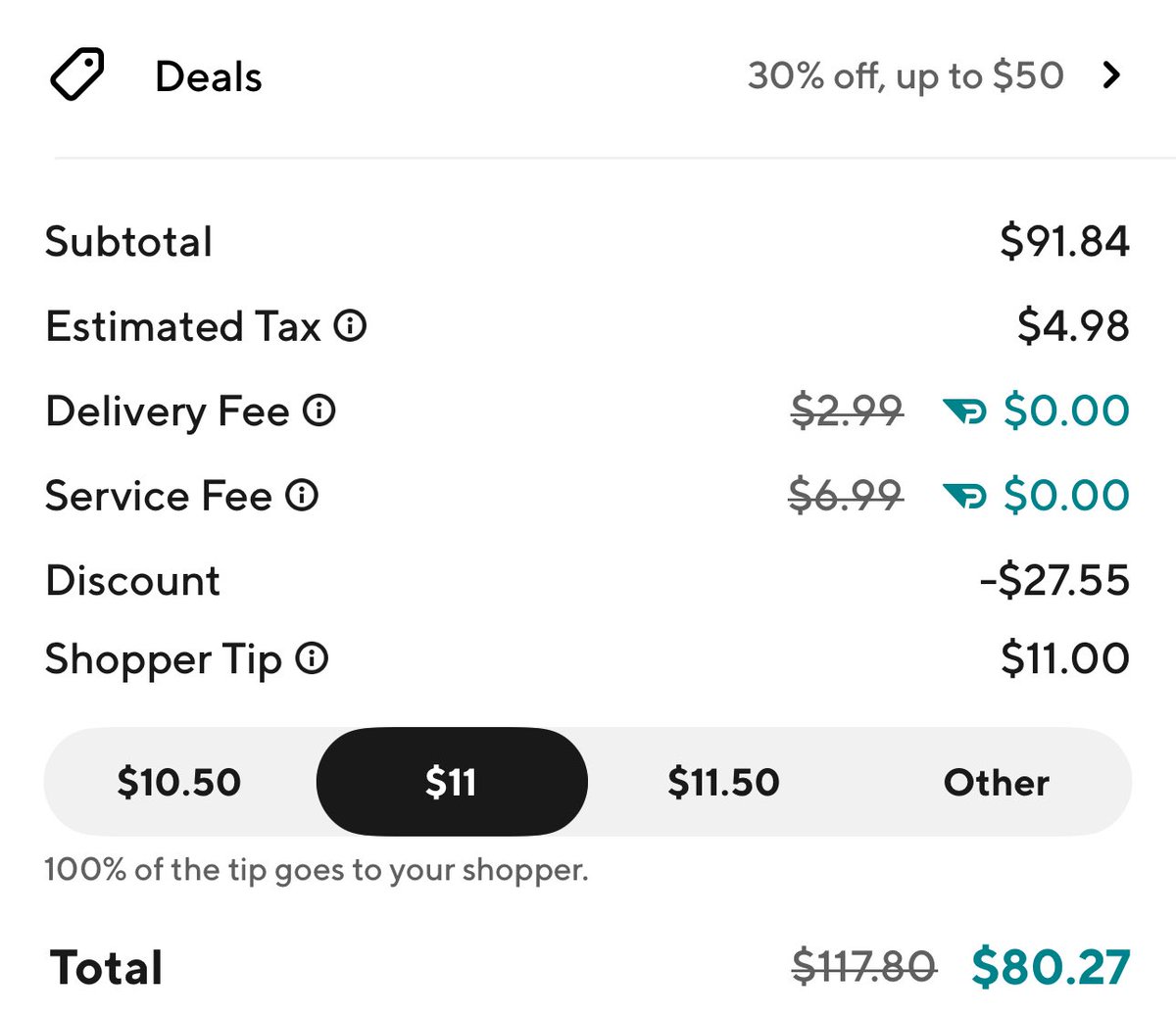
Task: Open info icon next to Delivery Fee
Action: click(318, 411)
